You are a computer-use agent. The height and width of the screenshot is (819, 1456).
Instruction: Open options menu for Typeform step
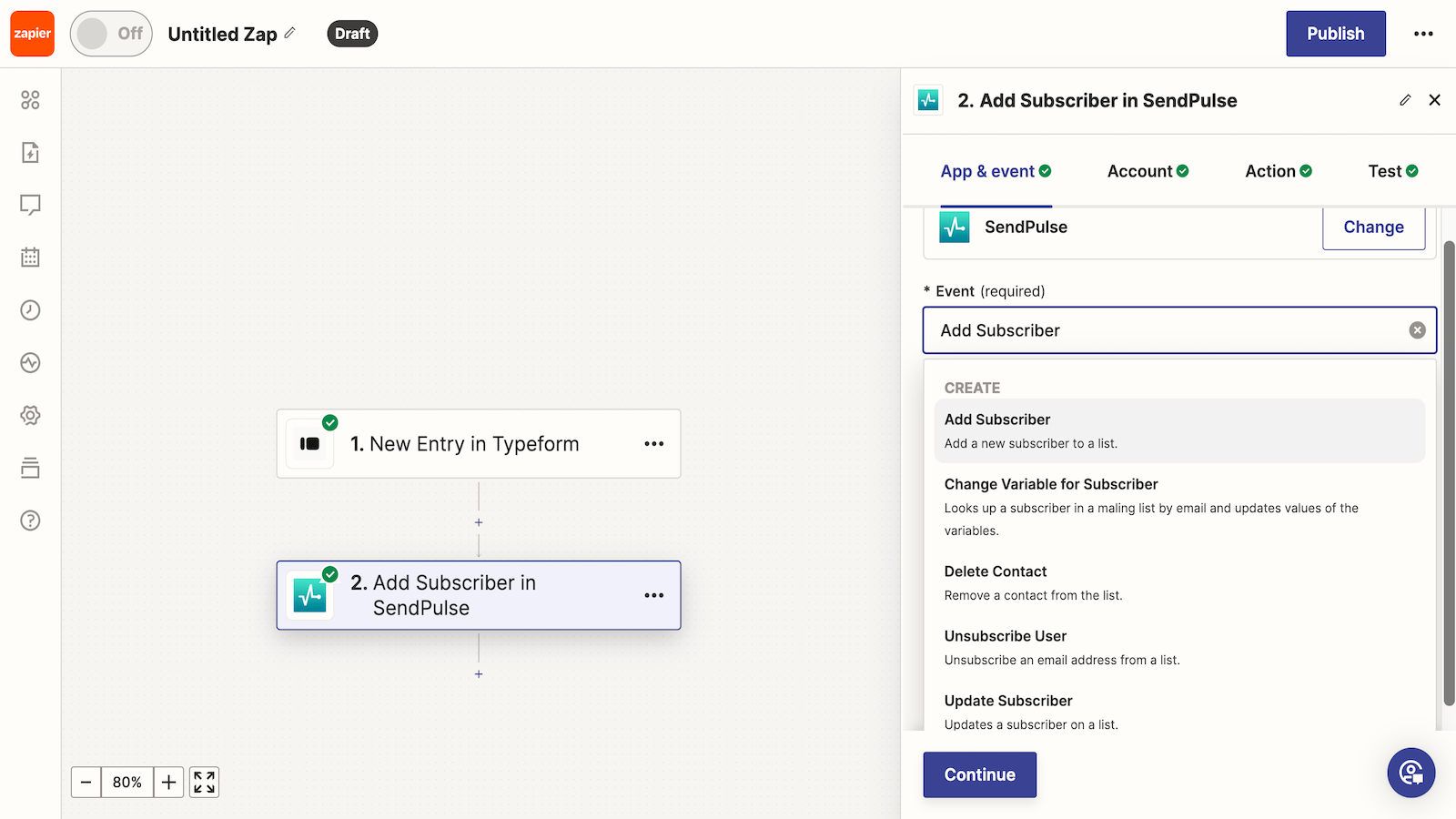pos(653,444)
